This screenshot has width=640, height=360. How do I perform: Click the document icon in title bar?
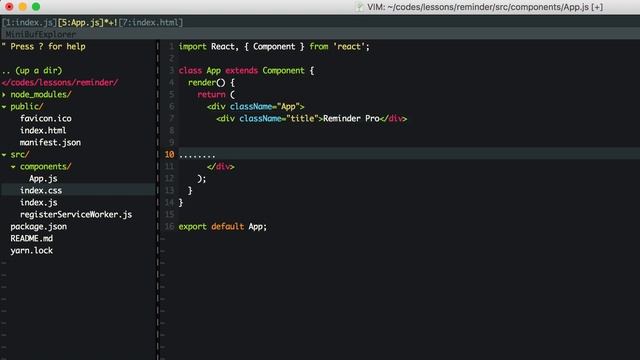point(359,7)
